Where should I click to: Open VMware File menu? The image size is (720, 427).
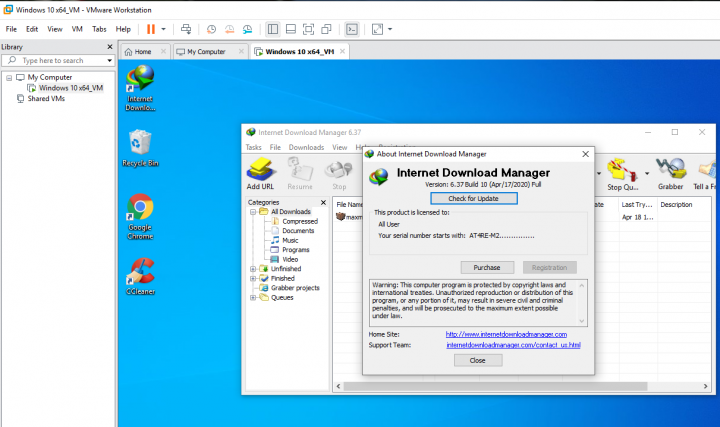click(x=11, y=29)
